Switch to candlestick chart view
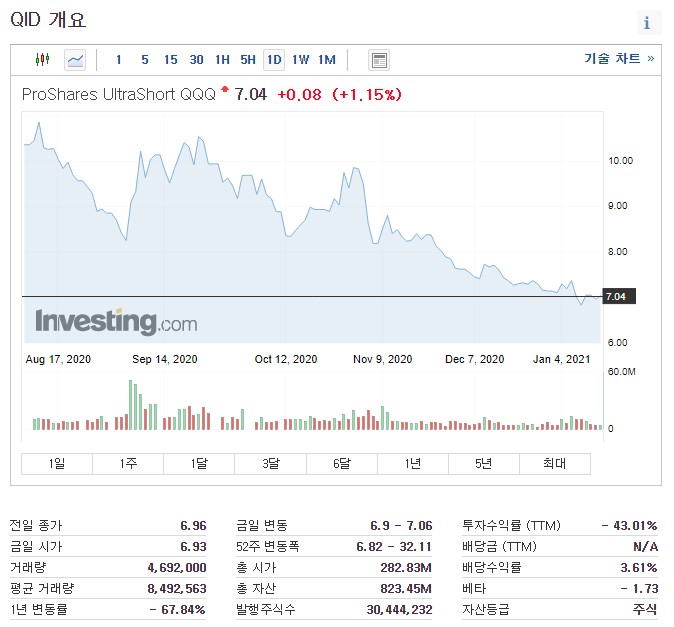 (43, 59)
